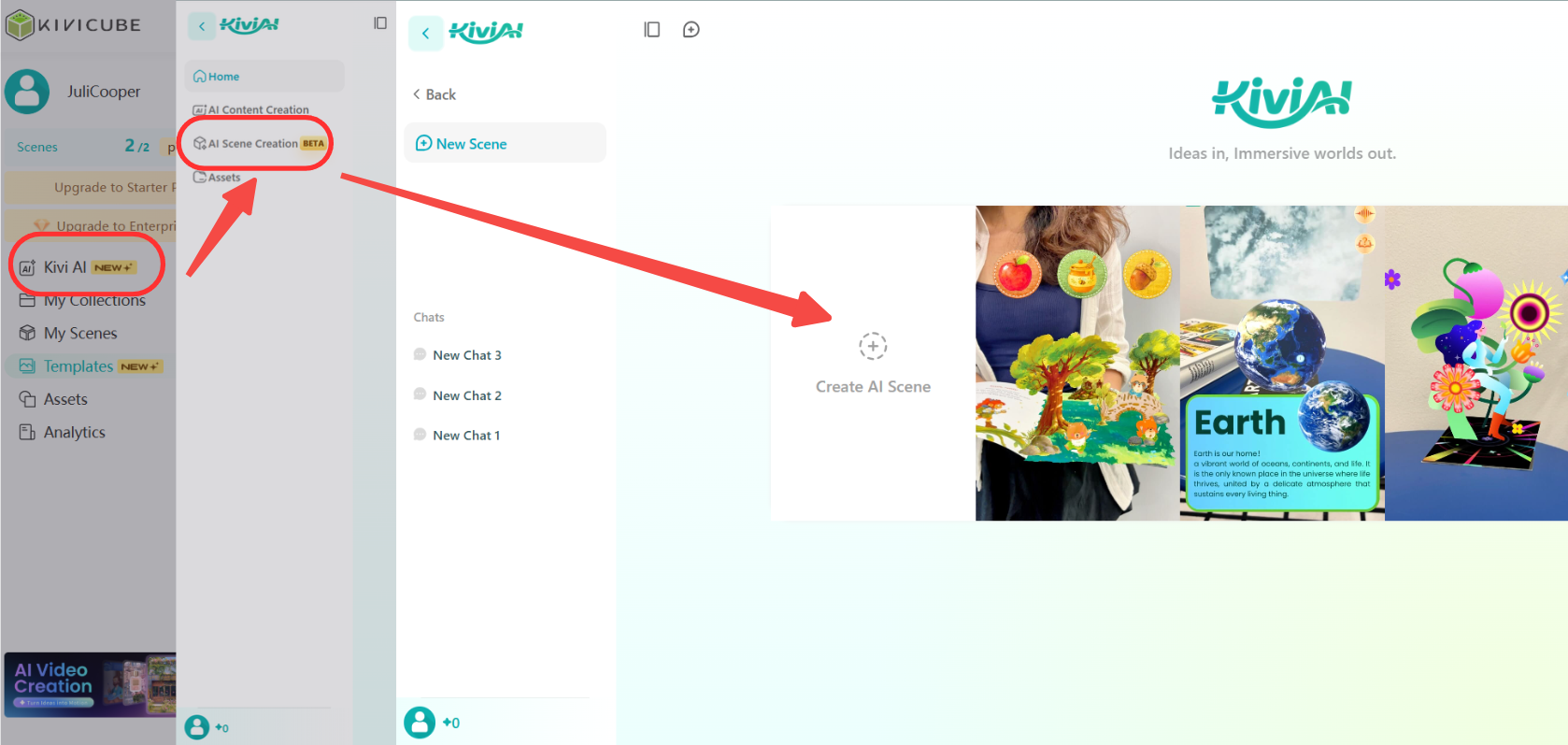1568x745 pixels.
Task: Click the KiviAI logo in the top toolbar
Action: point(486,32)
